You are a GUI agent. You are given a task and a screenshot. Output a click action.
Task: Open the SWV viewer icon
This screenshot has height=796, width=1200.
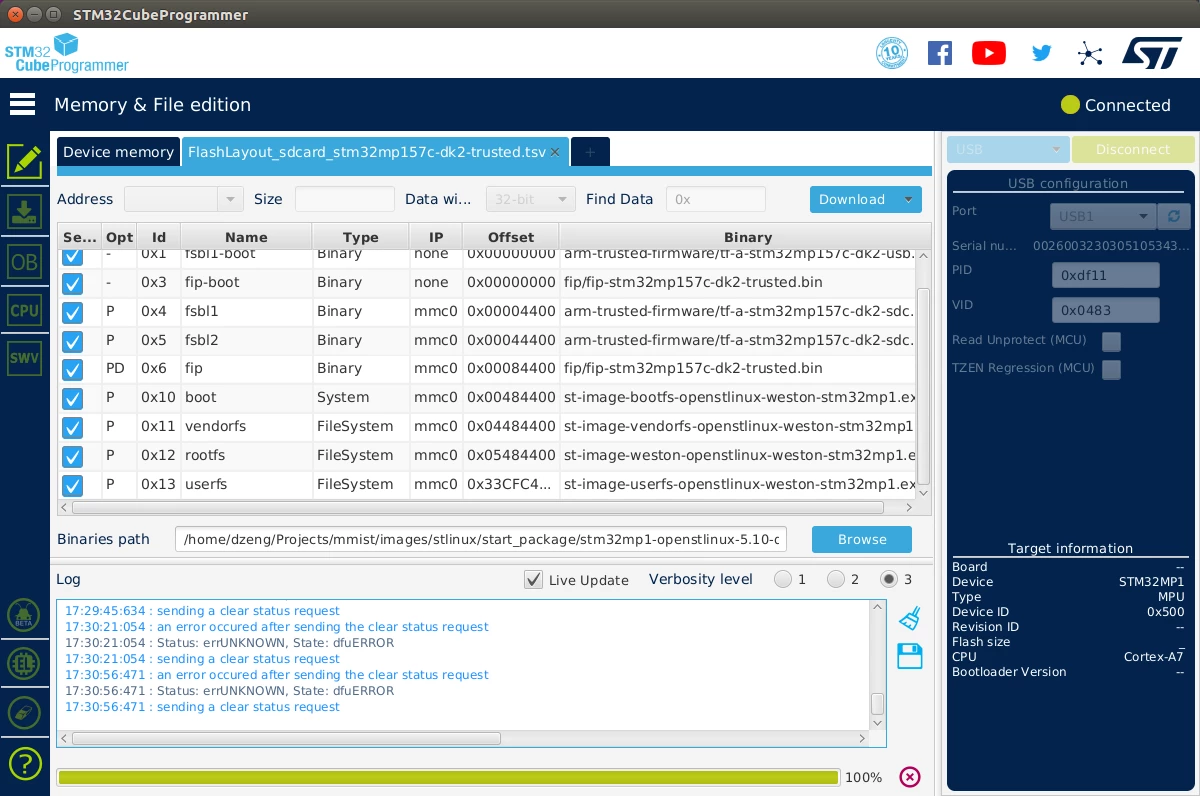click(x=24, y=358)
